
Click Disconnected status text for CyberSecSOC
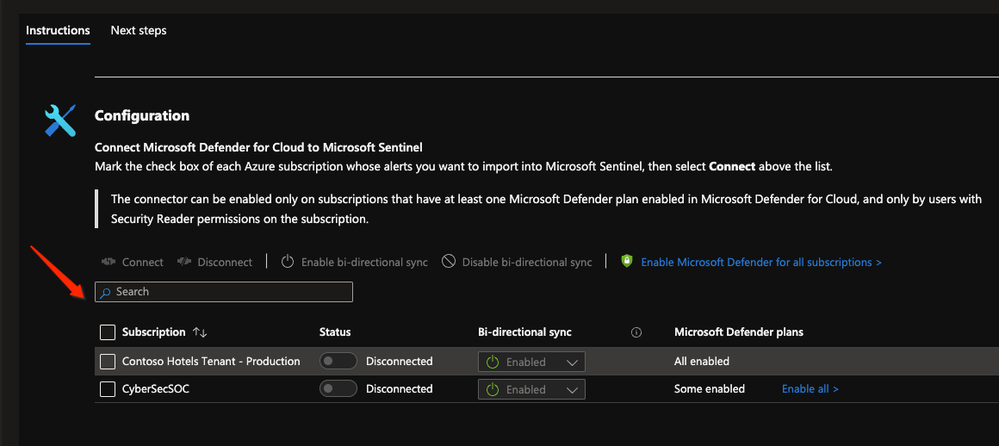pyautogui.click(x=399, y=389)
